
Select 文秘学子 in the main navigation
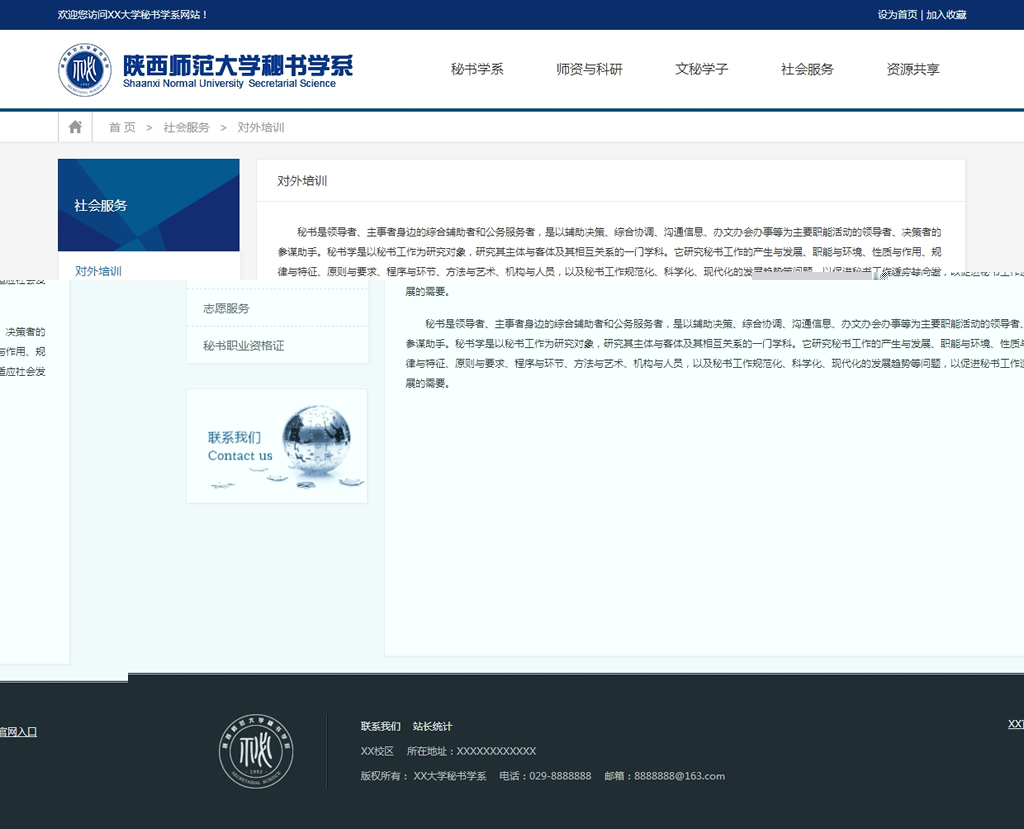(x=701, y=70)
